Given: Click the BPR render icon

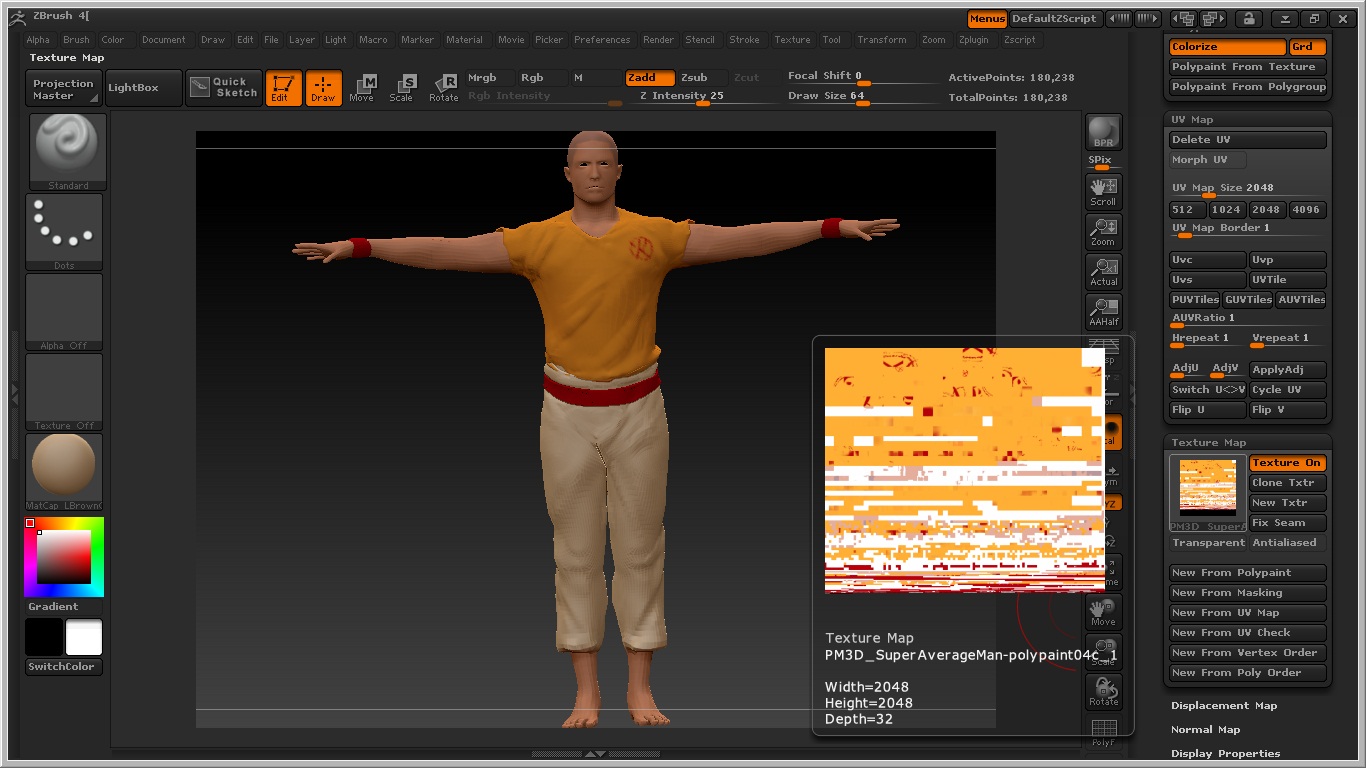Looking at the screenshot, I should click(x=1104, y=132).
